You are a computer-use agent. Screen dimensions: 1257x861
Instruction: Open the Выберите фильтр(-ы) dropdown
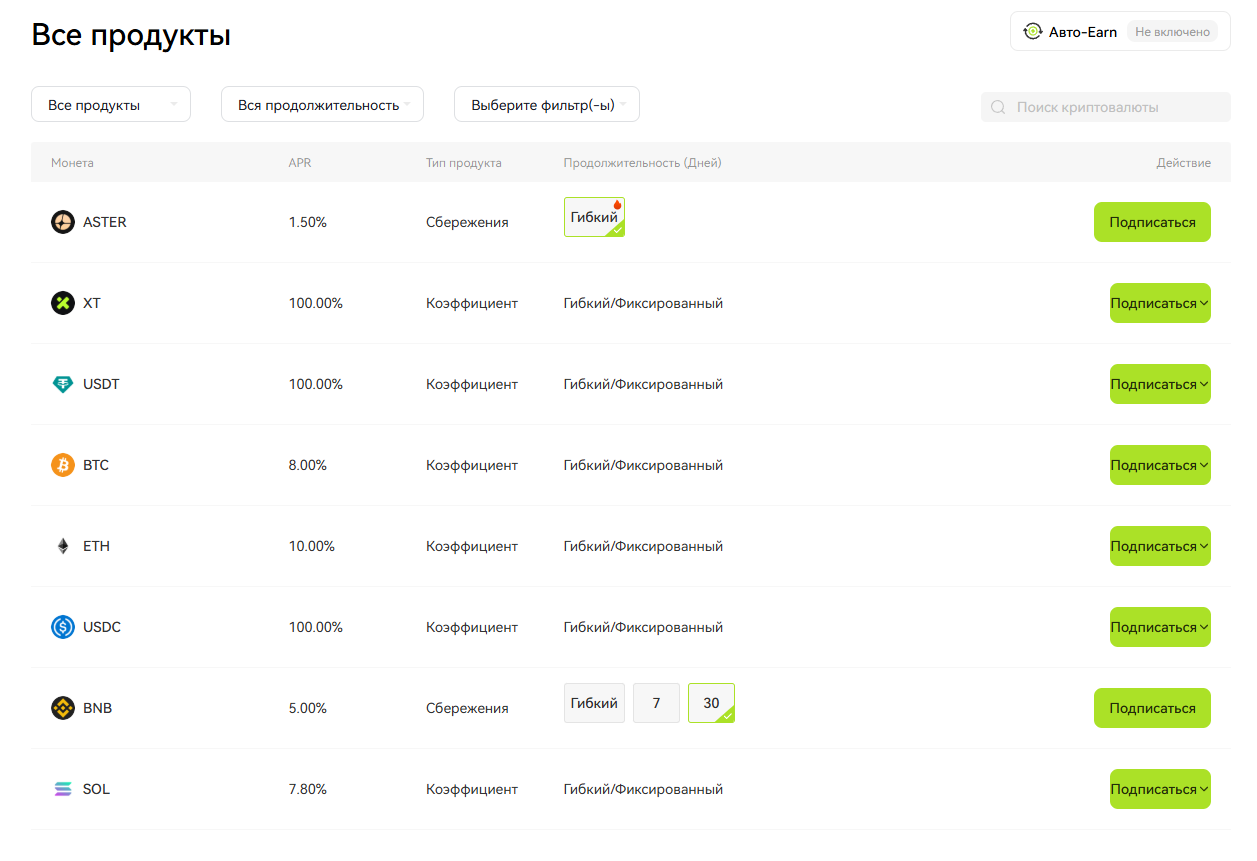[x=546, y=105]
